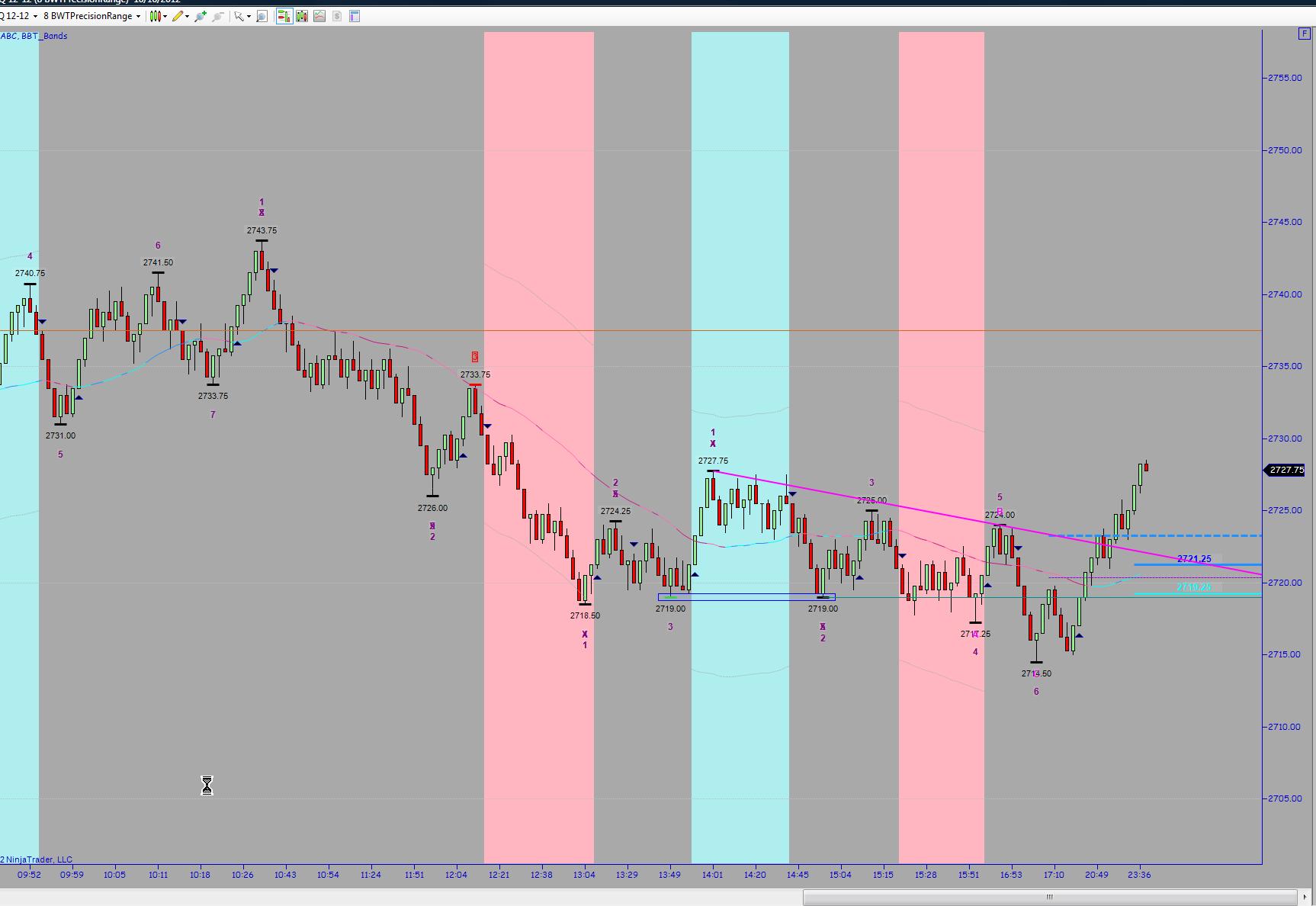The image size is (1316, 906).
Task: Select the dashed blue horizontal line
Action: 1155,535
